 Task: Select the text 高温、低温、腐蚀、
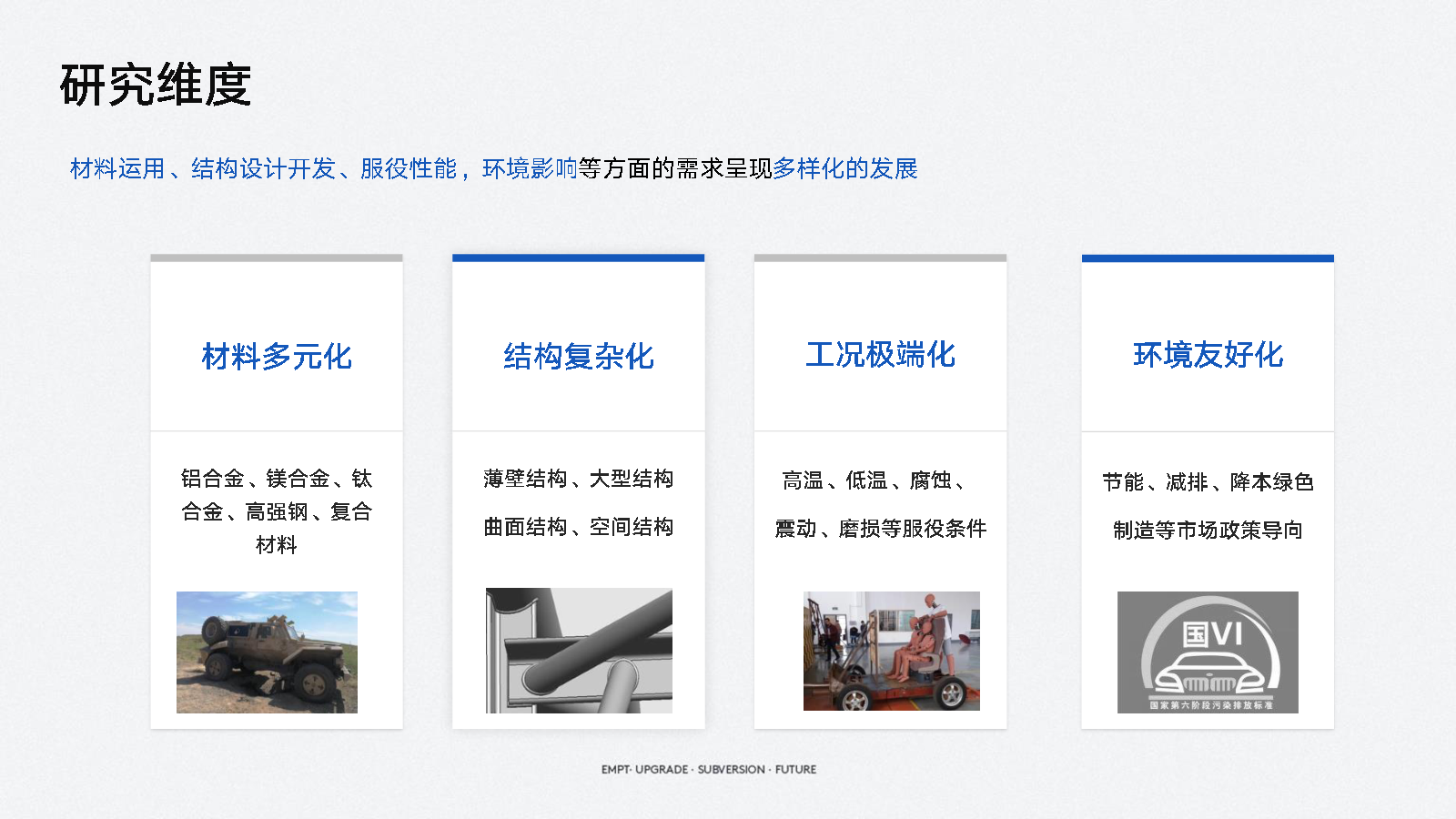click(875, 480)
